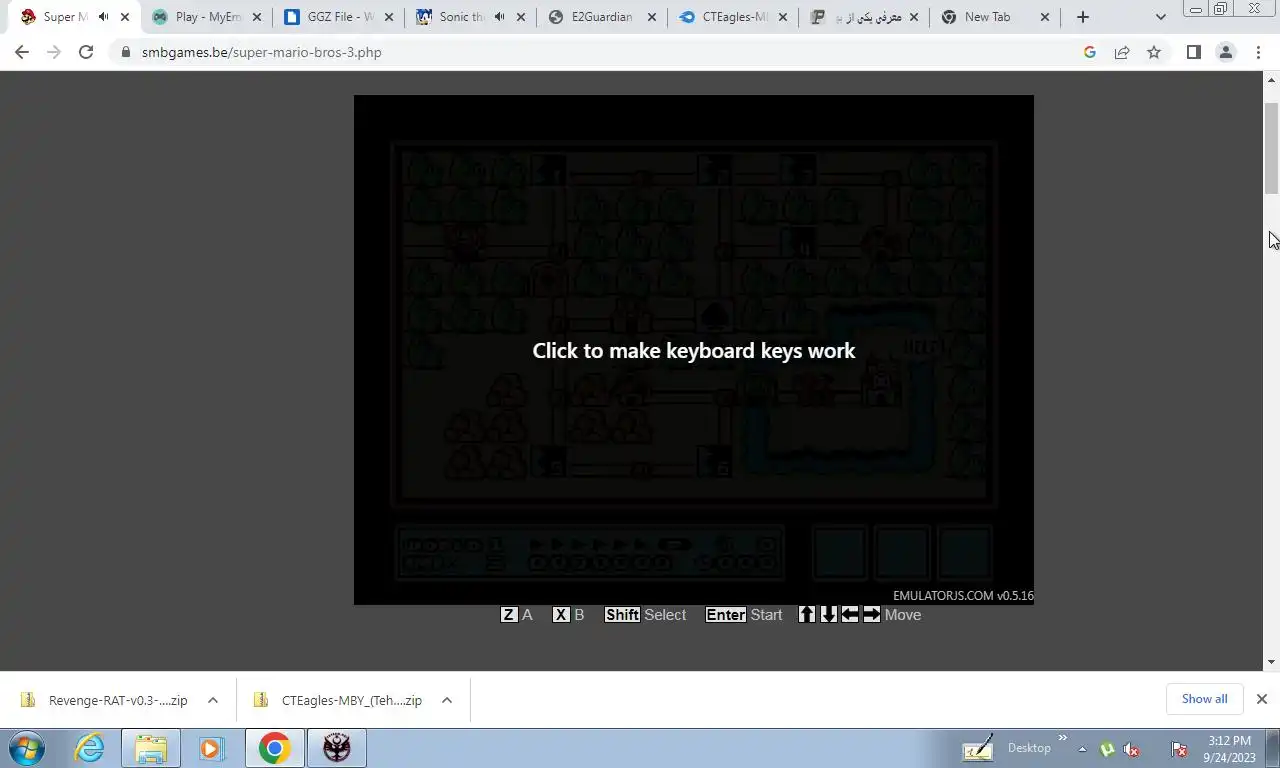Viewport: 1280px width, 768px height.
Task: Click the page vertical scrollbar thumb
Action: 1271,148
